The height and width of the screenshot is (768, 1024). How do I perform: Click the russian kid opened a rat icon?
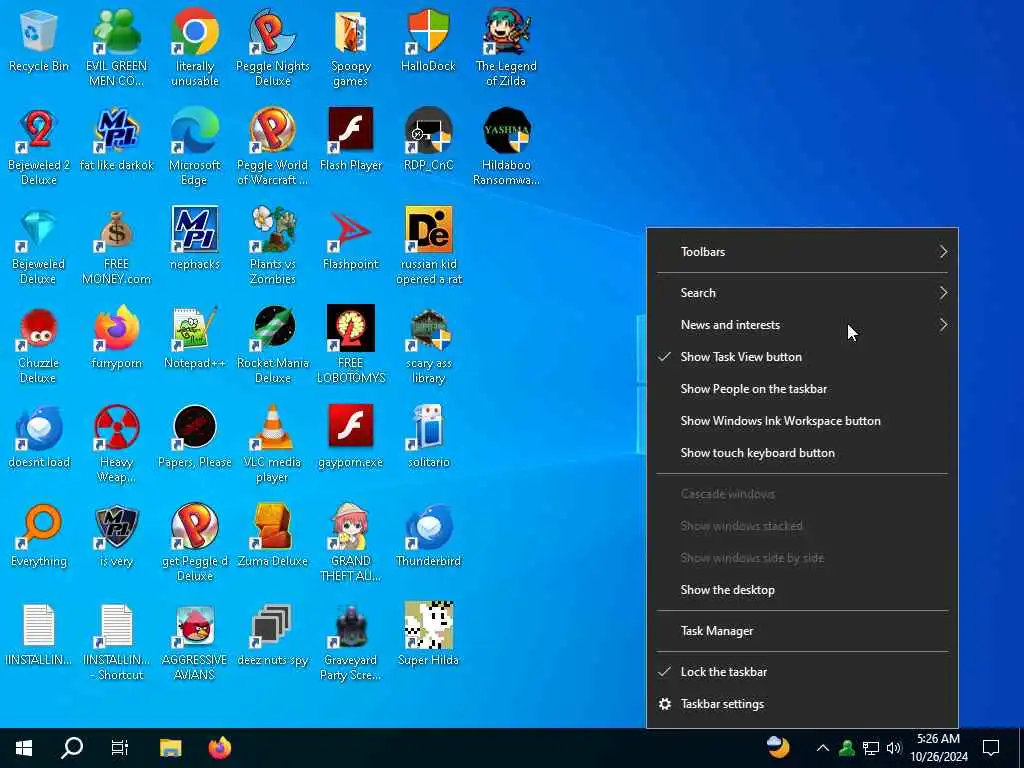click(428, 230)
